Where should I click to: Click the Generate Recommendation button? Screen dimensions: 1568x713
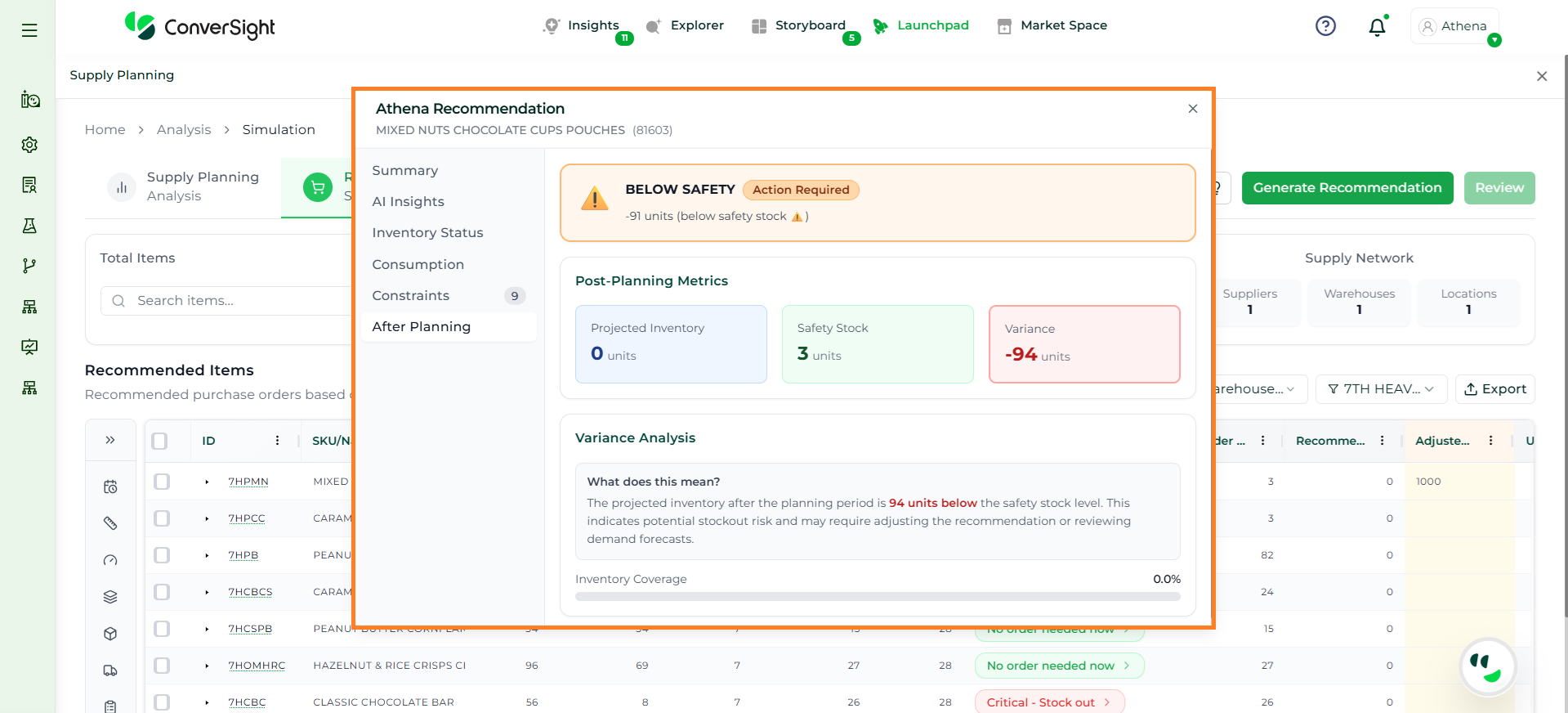(1347, 188)
